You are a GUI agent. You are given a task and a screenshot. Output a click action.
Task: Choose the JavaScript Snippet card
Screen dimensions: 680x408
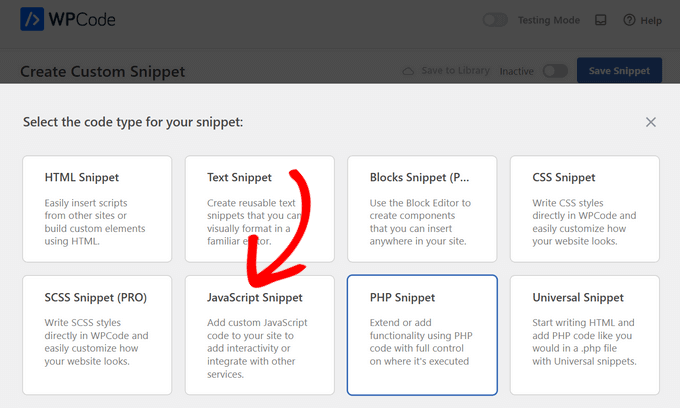[260, 335]
